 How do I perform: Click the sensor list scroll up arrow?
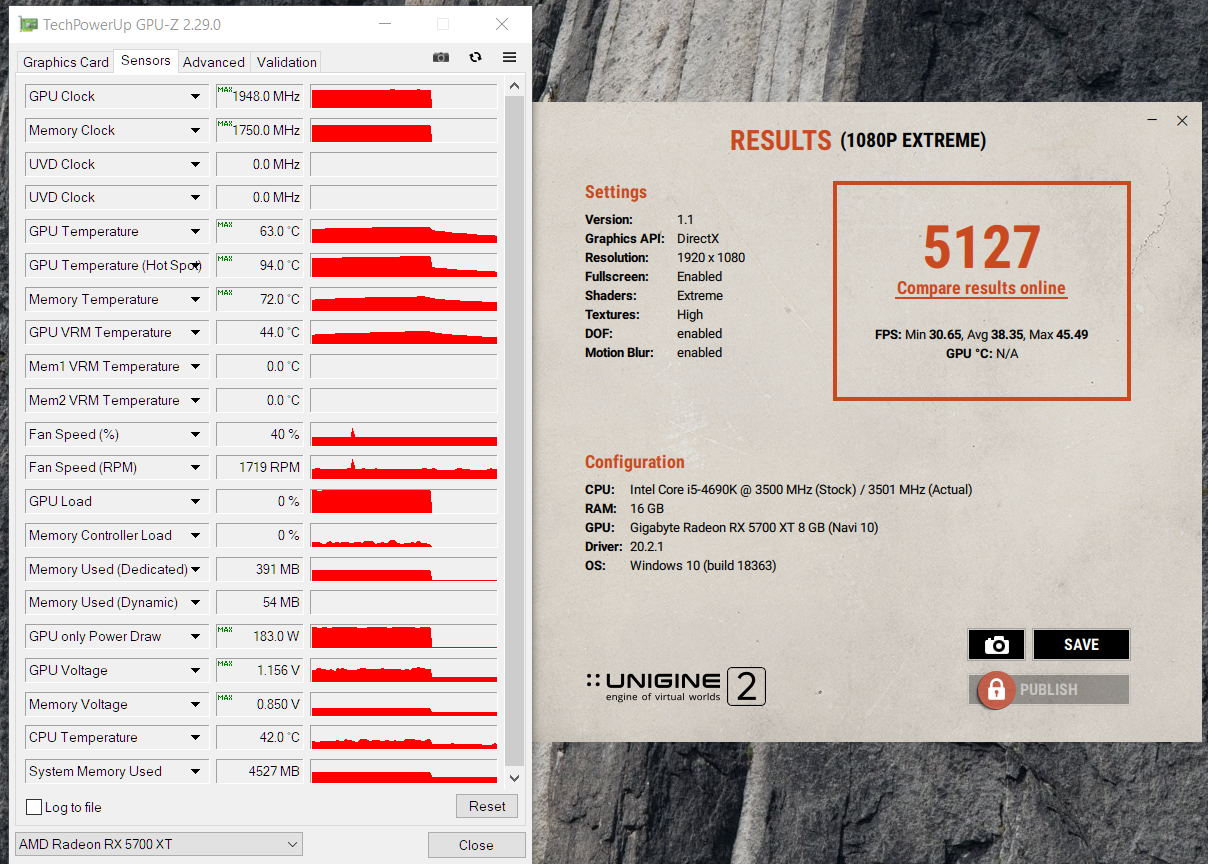point(515,88)
